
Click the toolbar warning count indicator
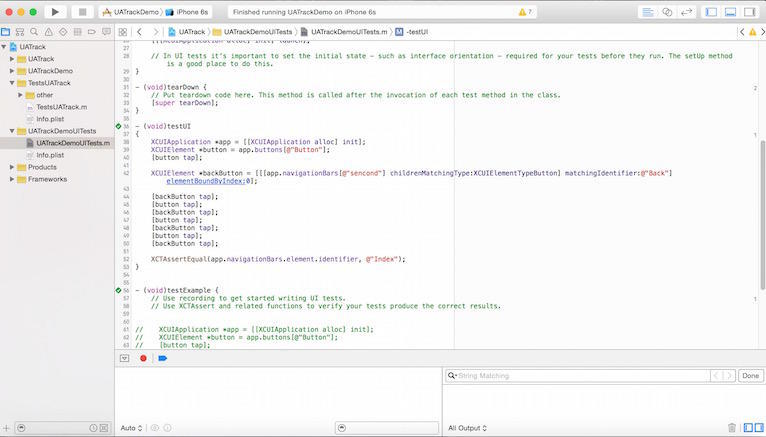pyautogui.click(x=525, y=12)
